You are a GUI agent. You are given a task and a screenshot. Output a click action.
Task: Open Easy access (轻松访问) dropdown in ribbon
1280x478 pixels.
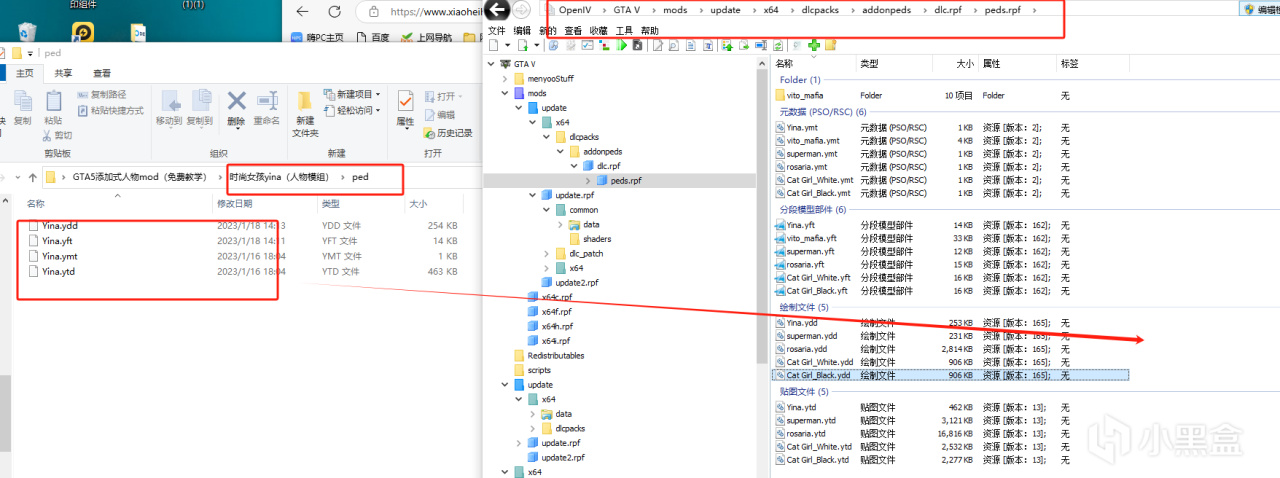(x=351, y=110)
